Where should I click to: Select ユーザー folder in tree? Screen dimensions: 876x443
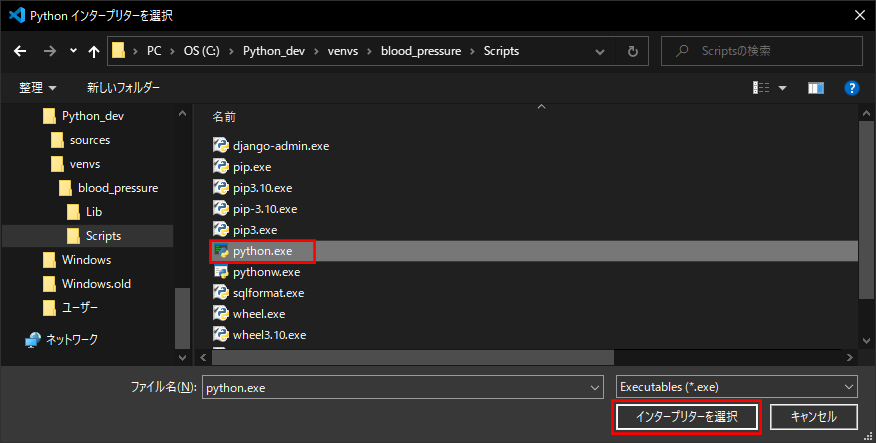point(79,308)
